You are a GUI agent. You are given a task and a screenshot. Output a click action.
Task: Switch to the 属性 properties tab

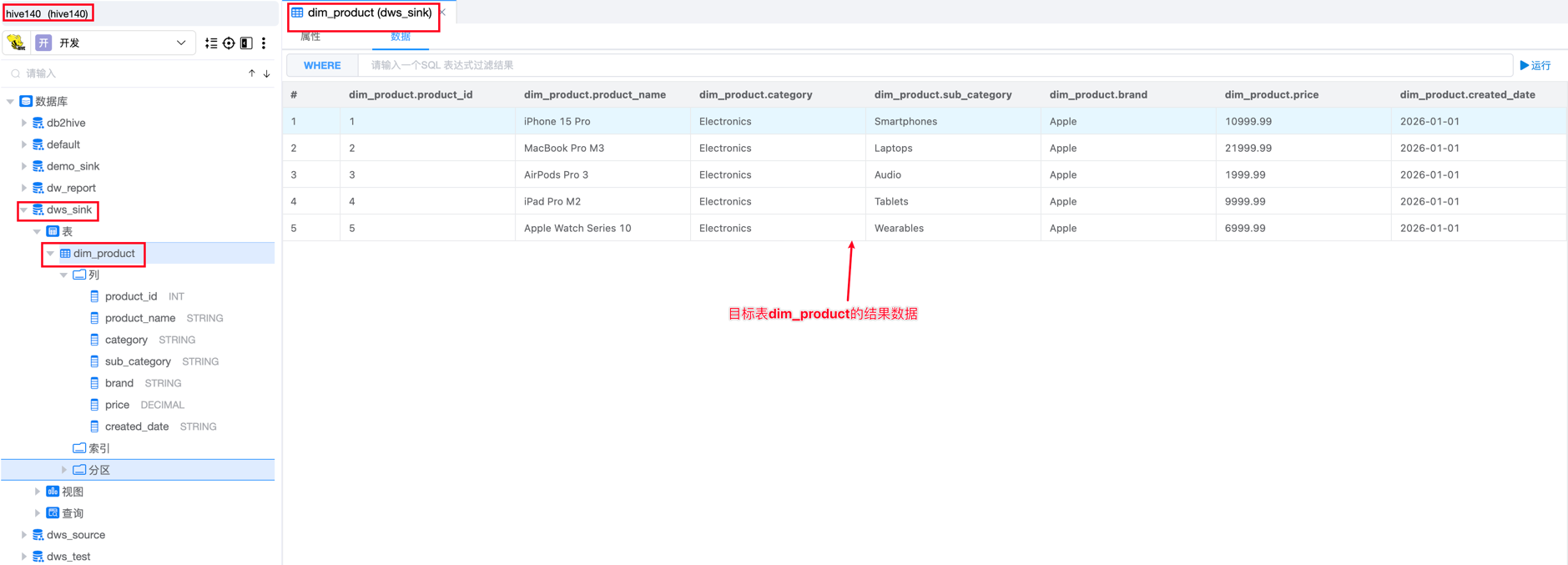pos(310,37)
